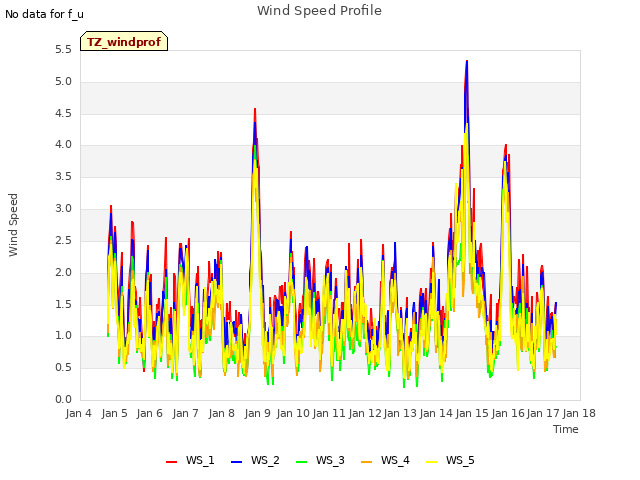Click the 2.0 y-axis tick value

63,272
